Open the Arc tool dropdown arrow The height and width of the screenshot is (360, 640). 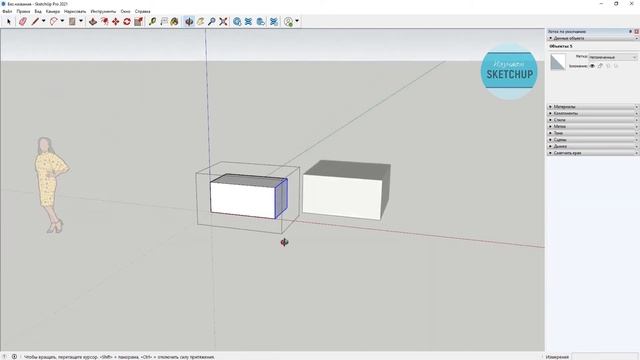coord(62,21)
